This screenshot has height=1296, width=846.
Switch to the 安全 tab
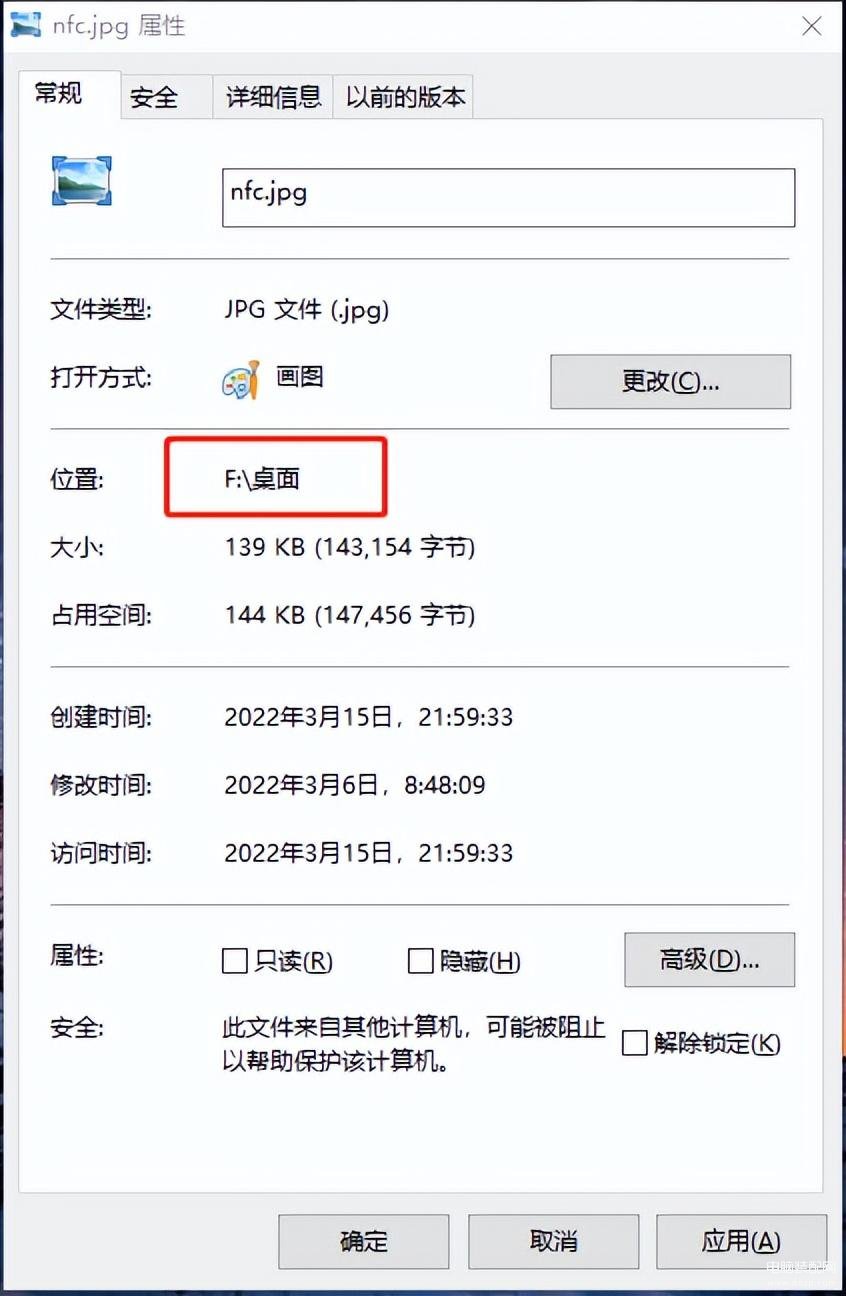pyautogui.click(x=154, y=97)
